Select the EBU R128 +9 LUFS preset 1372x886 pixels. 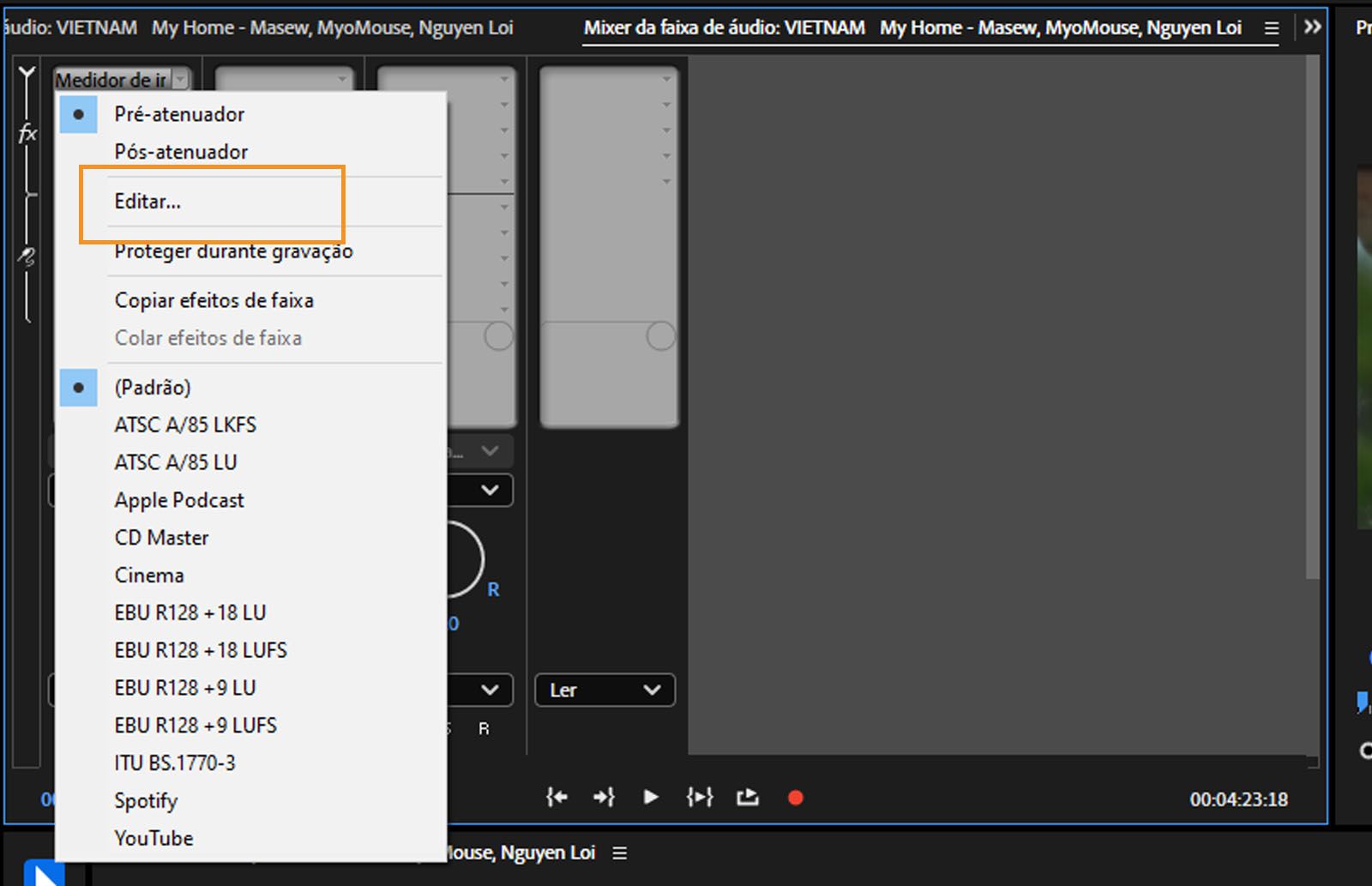[x=250, y=726]
